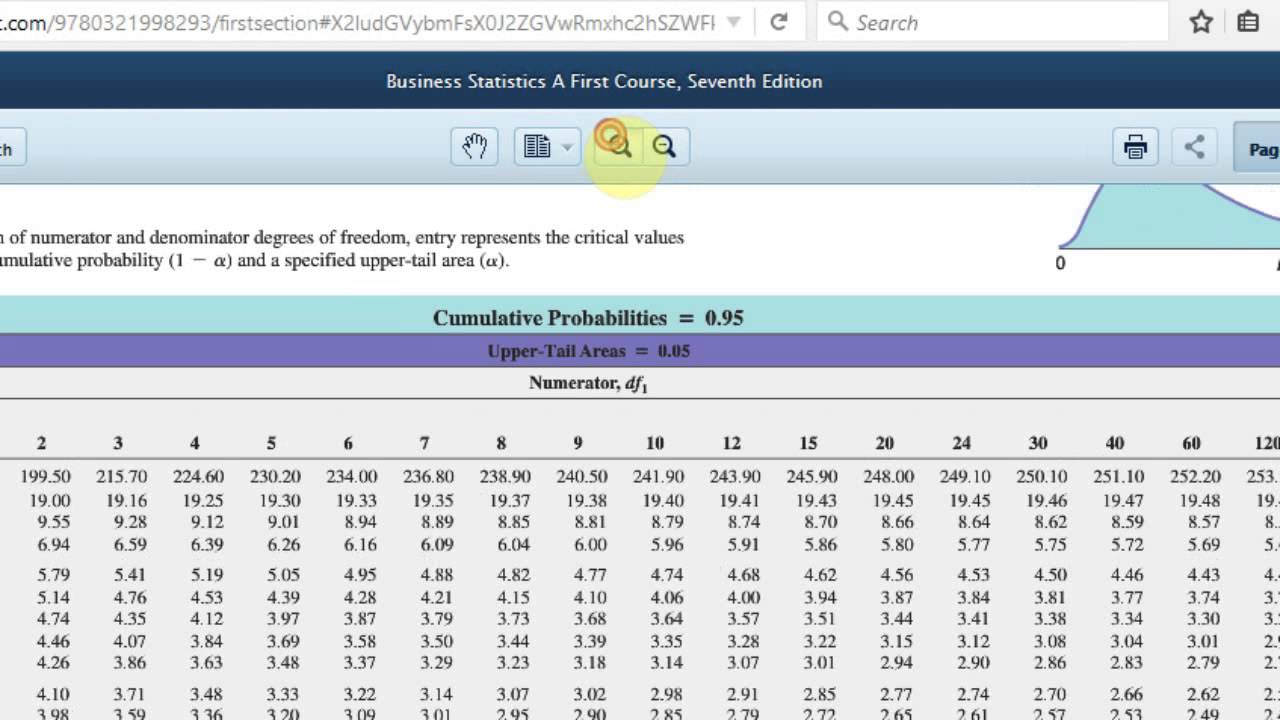Expand the page layout dropdown arrow
The image size is (1280, 720).
(x=567, y=147)
